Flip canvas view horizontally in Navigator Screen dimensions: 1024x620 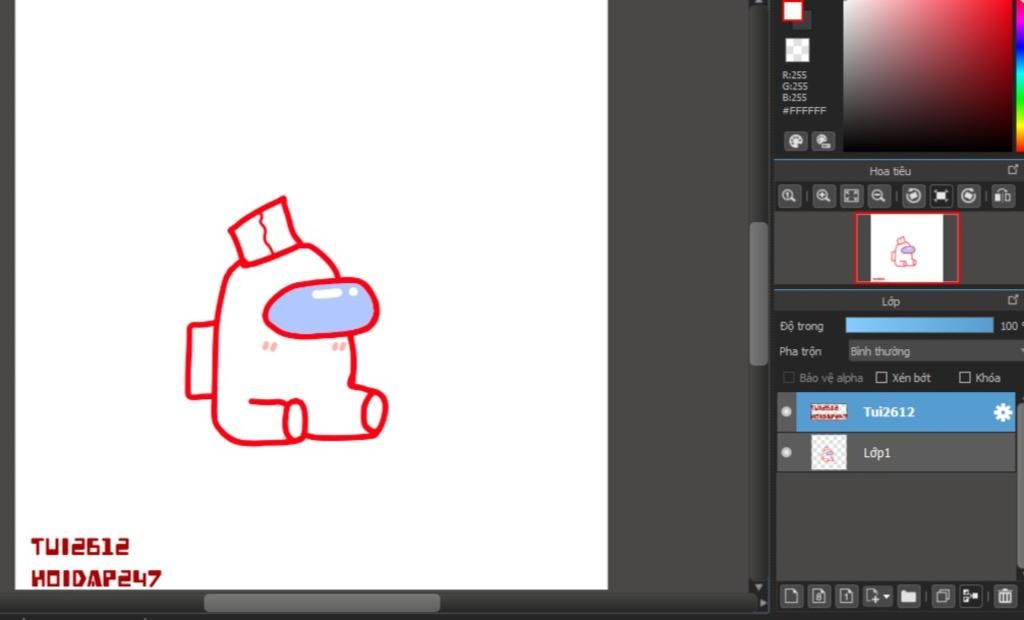point(1002,195)
